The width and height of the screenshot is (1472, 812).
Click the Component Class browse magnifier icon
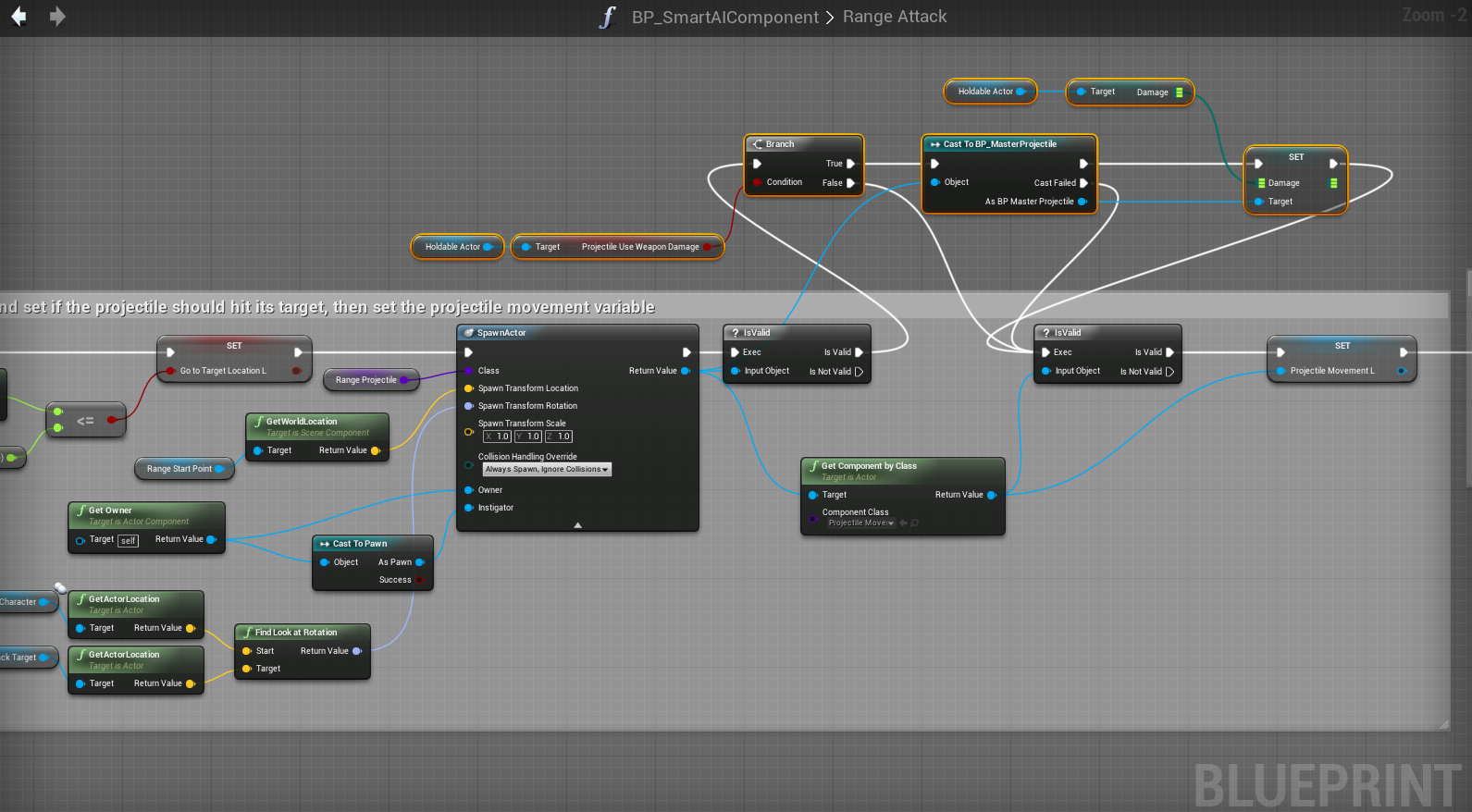click(915, 523)
